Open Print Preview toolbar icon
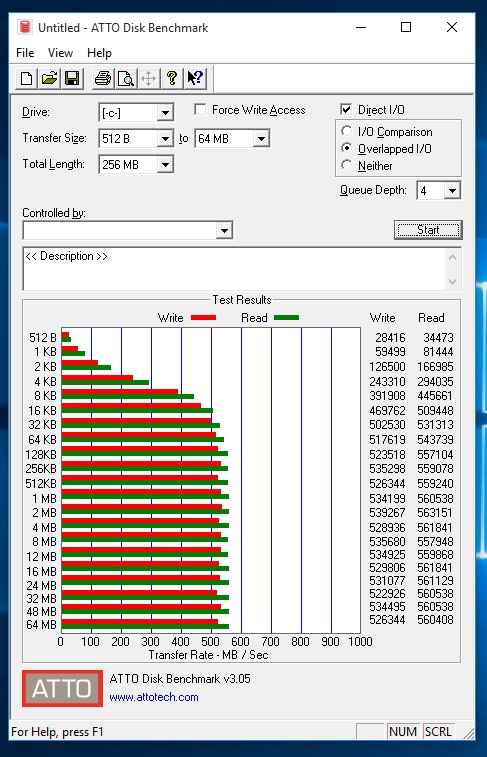Image resolution: width=487 pixels, height=757 pixels. coord(125,78)
